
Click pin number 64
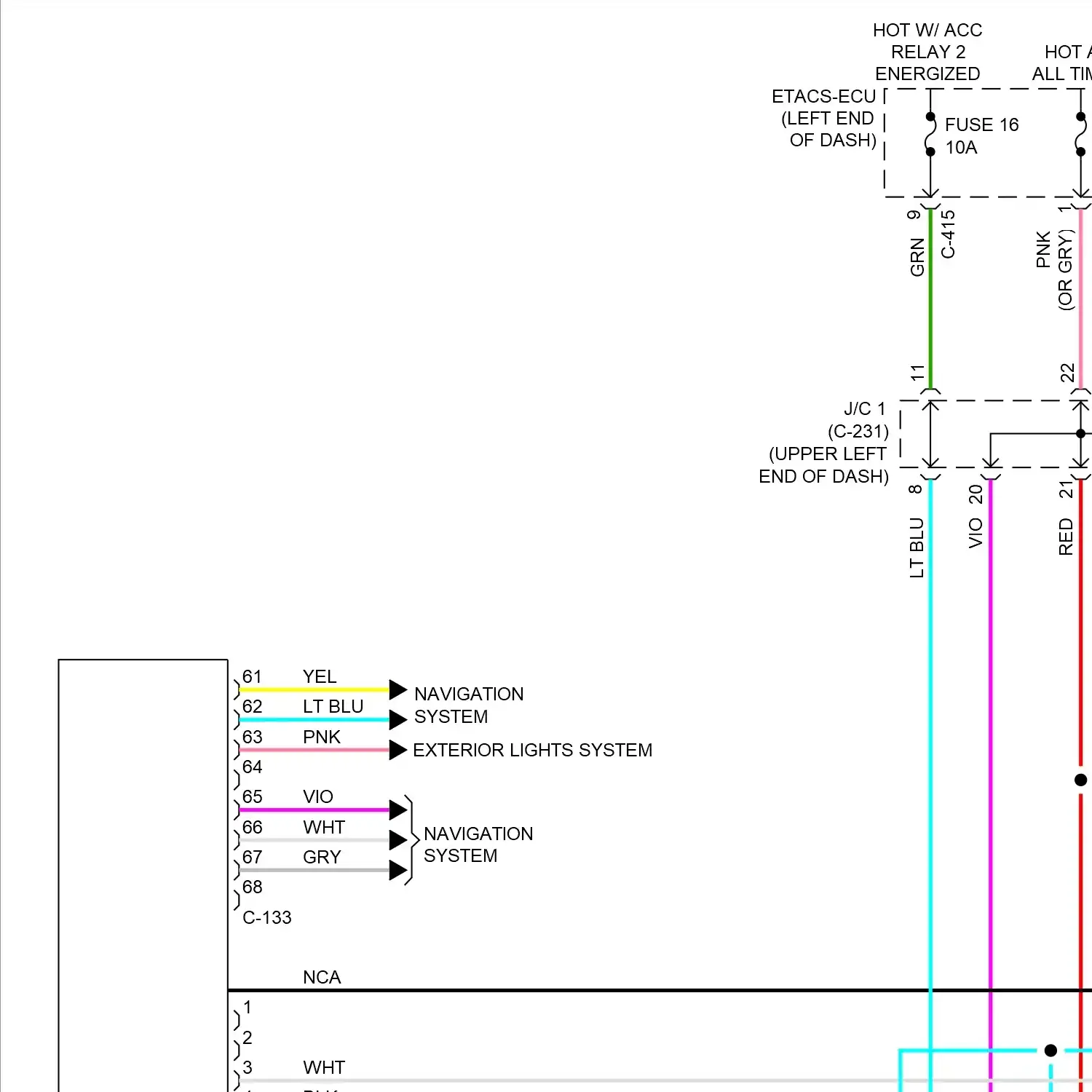tap(253, 767)
